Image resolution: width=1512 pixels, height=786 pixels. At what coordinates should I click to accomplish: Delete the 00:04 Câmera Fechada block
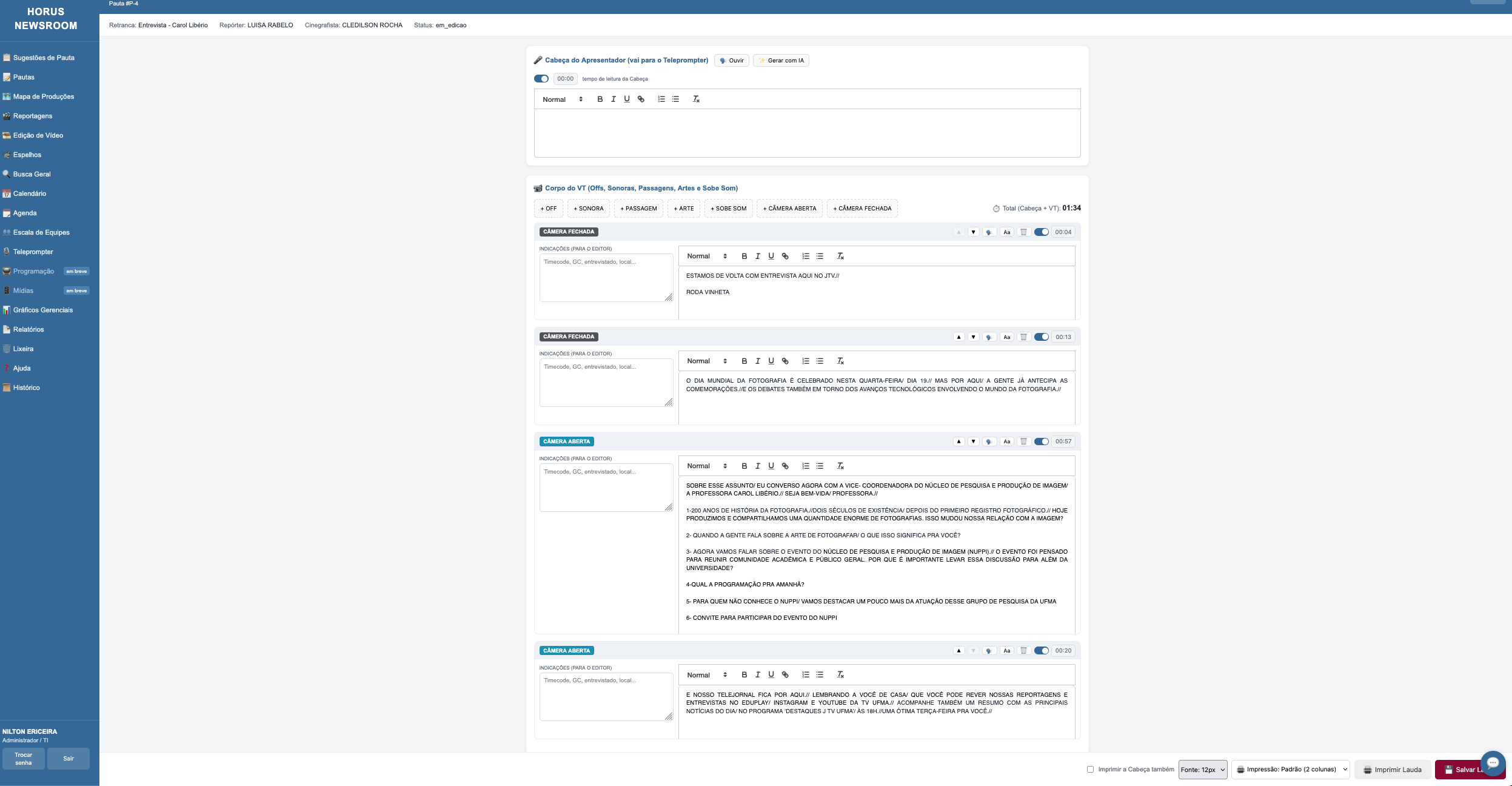(x=1023, y=232)
